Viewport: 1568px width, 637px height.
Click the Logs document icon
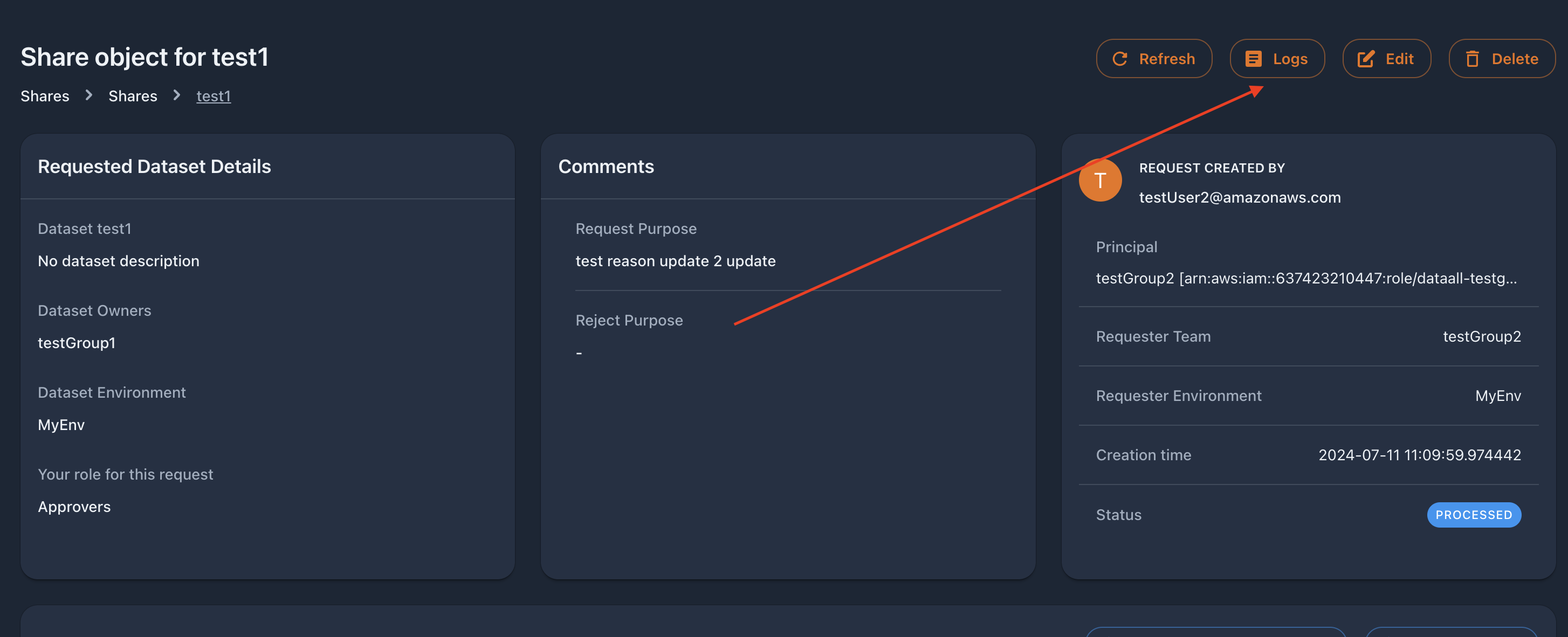point(1253,58)
